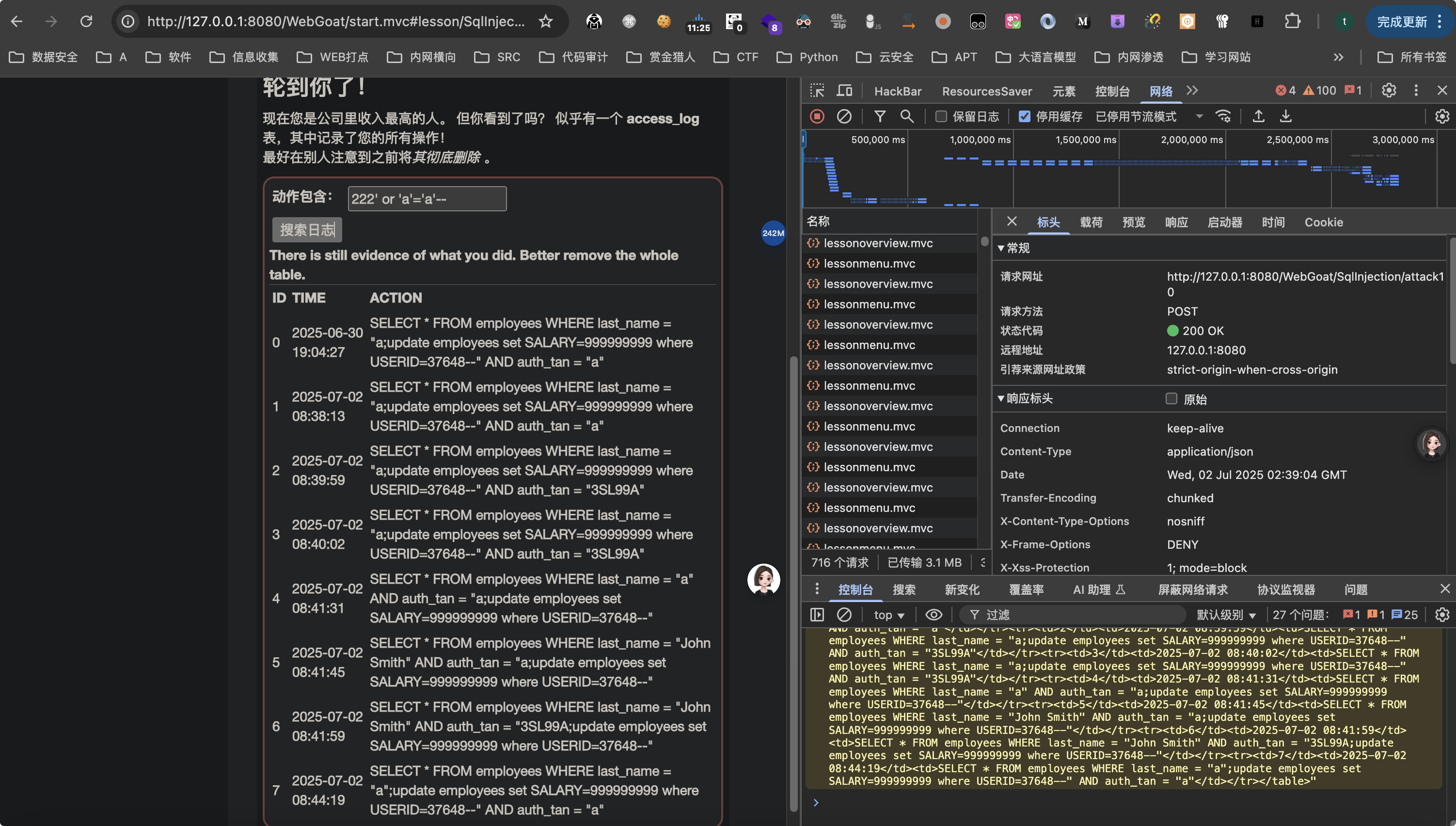This screenshot has width=1456, height=826.
Task: Enable 原始 response headers checkbox
Action: point(1171,398)
